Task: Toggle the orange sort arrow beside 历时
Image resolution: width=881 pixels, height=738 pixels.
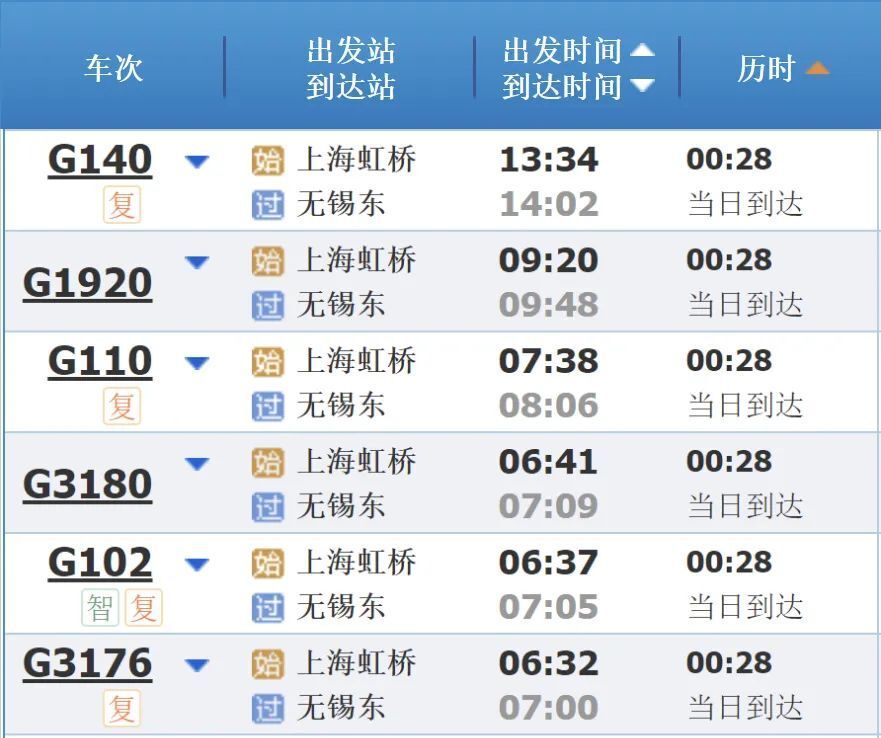Action: [819, 67]
